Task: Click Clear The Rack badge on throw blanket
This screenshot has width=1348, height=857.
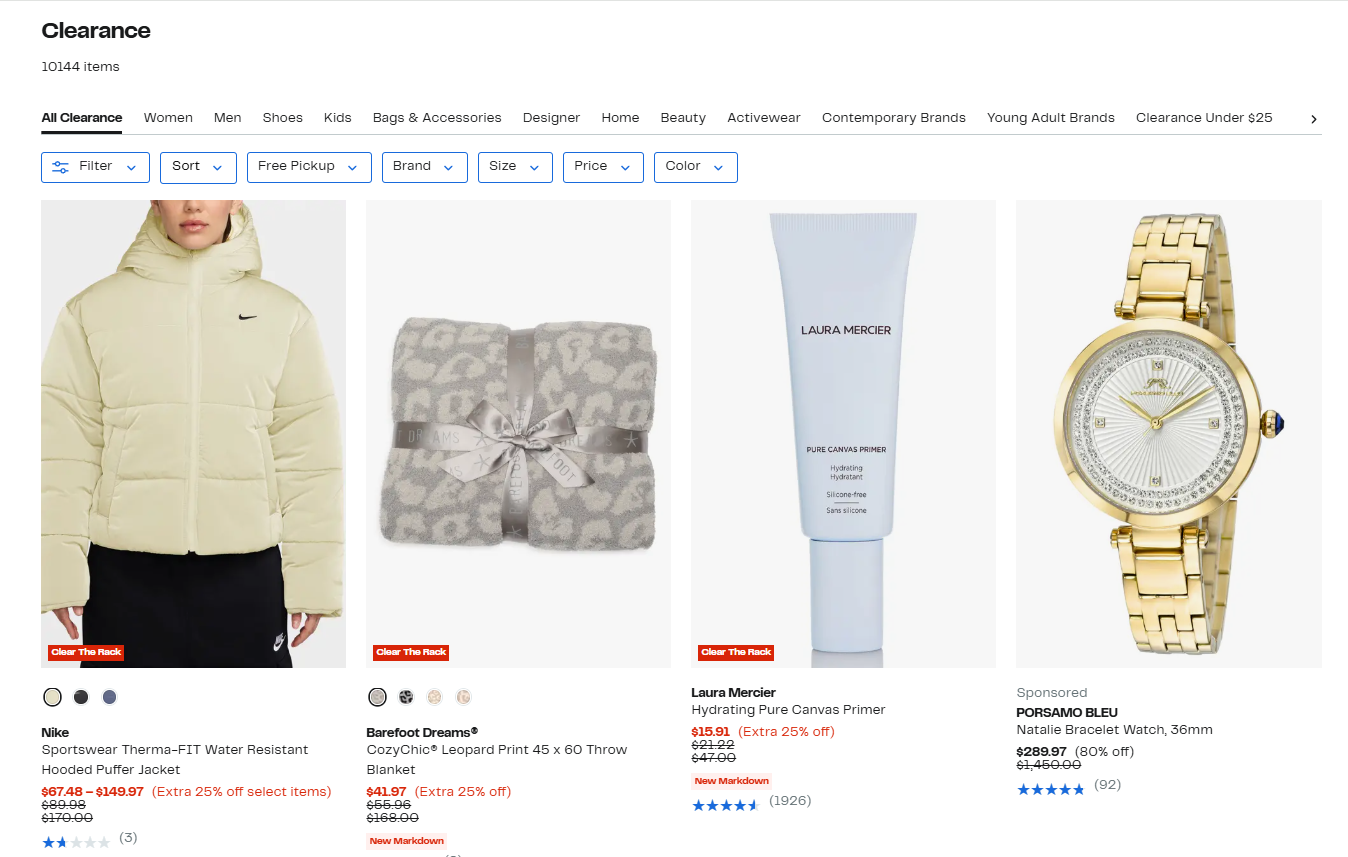Action: [411, 652]
